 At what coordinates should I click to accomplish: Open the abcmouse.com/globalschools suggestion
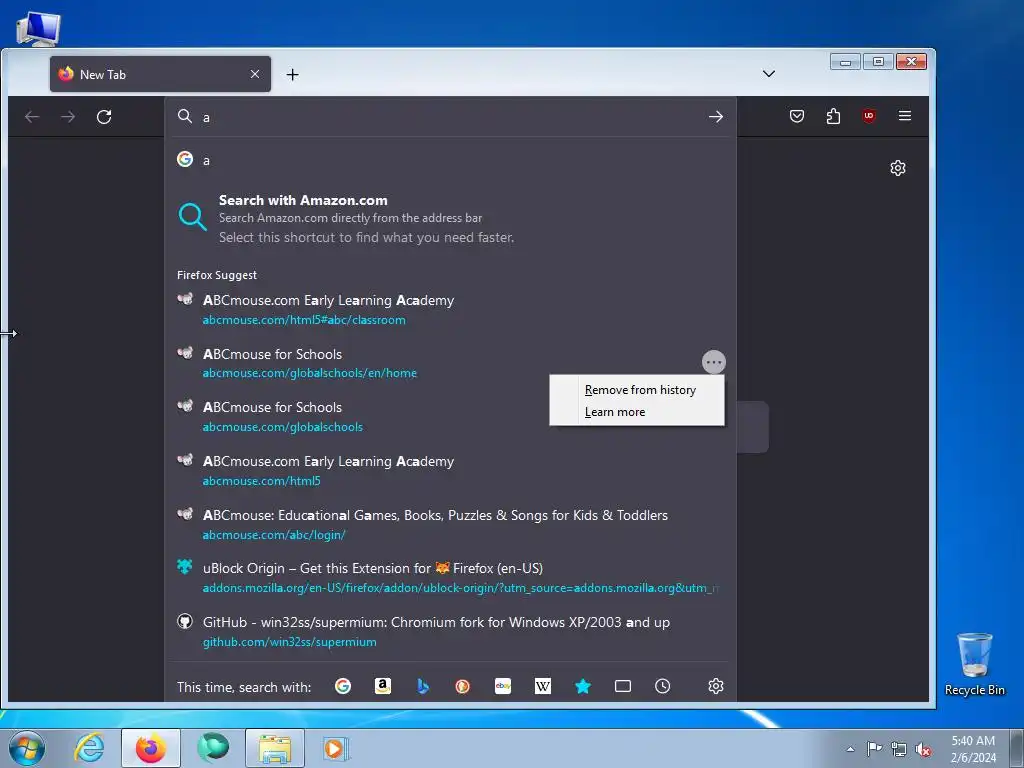pos(451,417)
